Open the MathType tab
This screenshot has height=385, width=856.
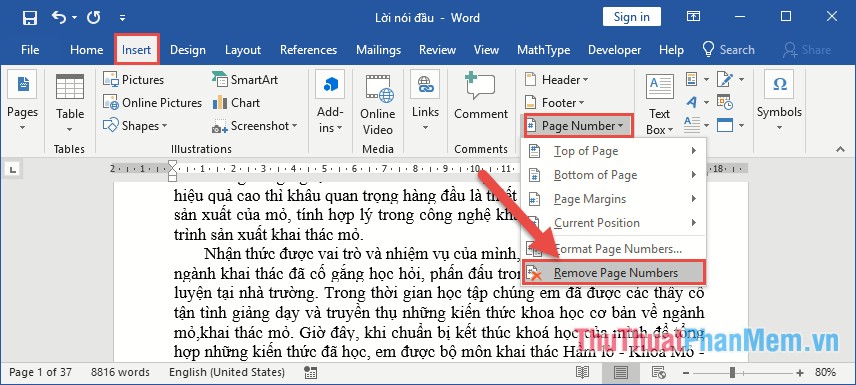tap(543, 50)
